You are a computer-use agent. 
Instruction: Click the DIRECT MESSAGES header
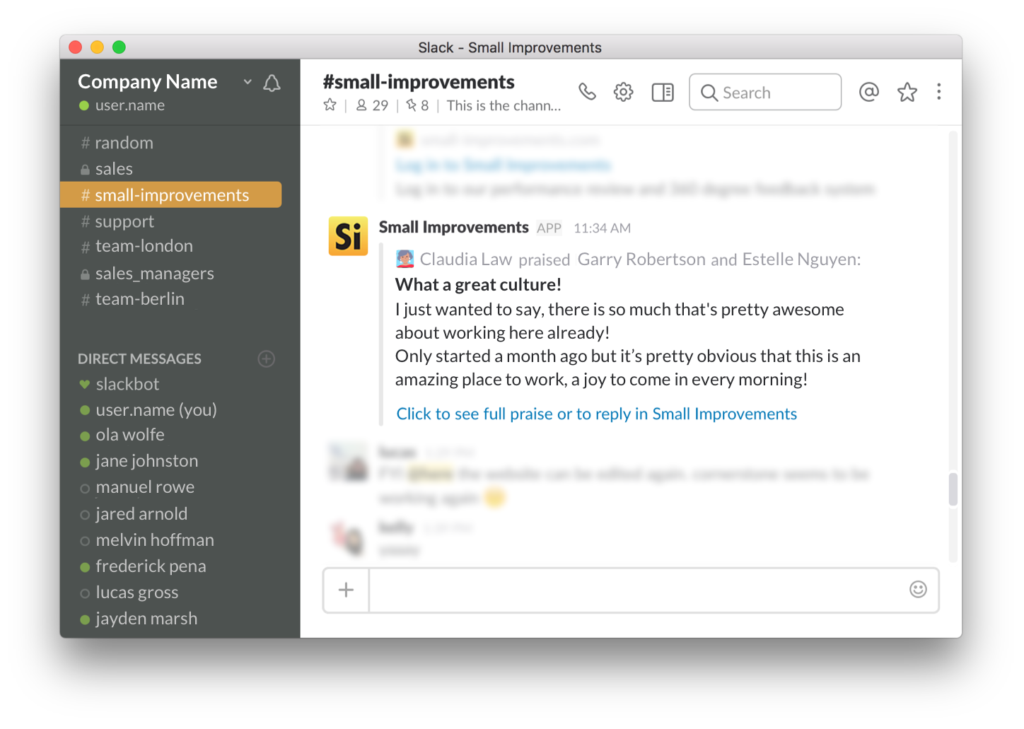pyautogui.click(x=139, y=359)
